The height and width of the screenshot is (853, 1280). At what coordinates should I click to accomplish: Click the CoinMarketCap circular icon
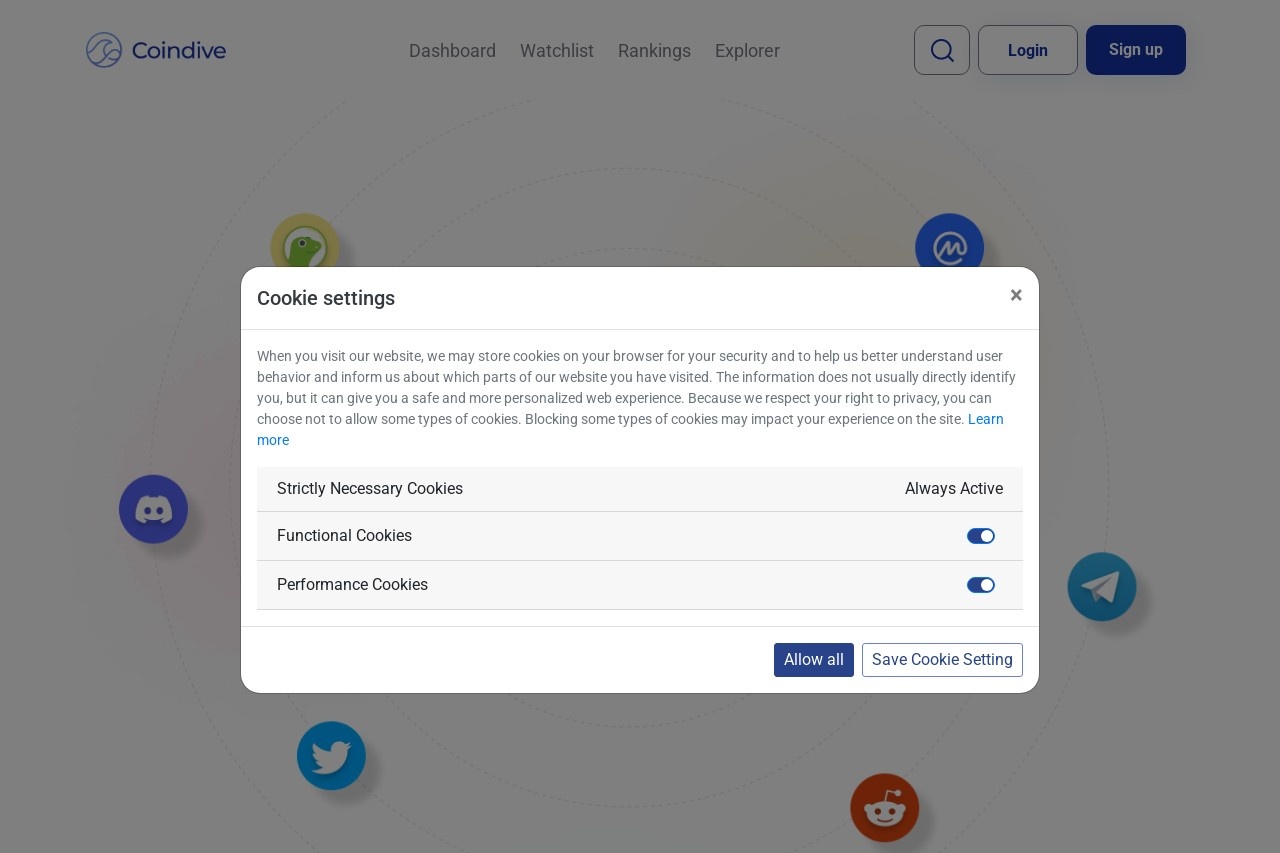click(x=949, y=247)
